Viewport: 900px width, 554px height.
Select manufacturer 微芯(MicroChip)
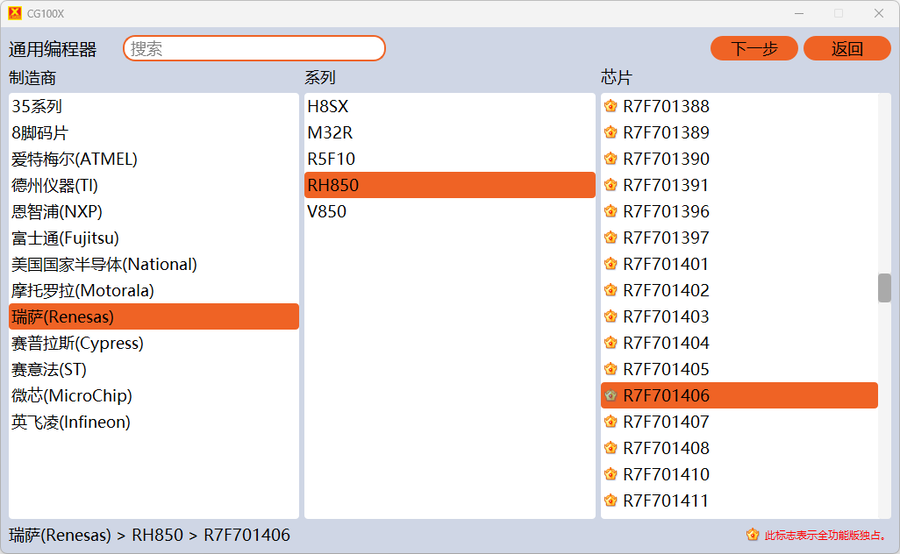point(72,395)
